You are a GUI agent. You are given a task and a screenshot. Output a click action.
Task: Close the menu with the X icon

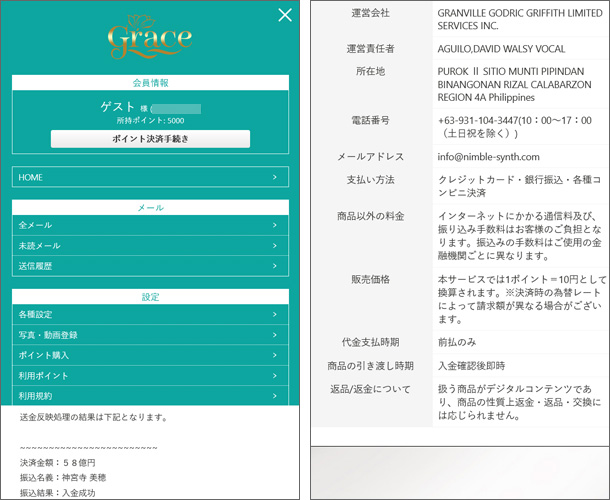point(285,14)
